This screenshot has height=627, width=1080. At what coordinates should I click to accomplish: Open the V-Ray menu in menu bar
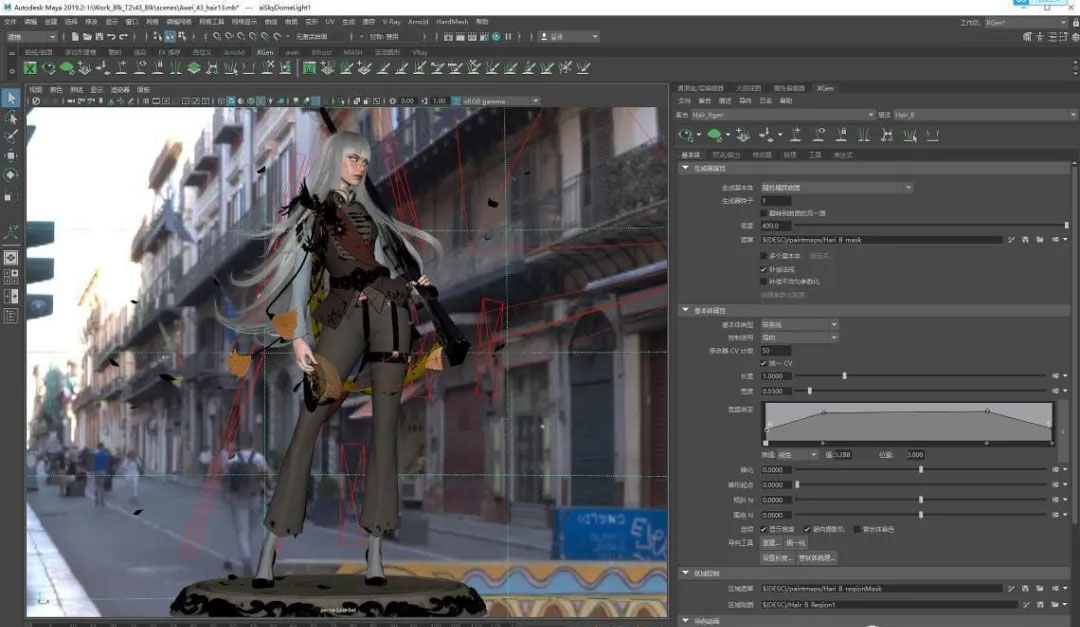coord(392,21)
